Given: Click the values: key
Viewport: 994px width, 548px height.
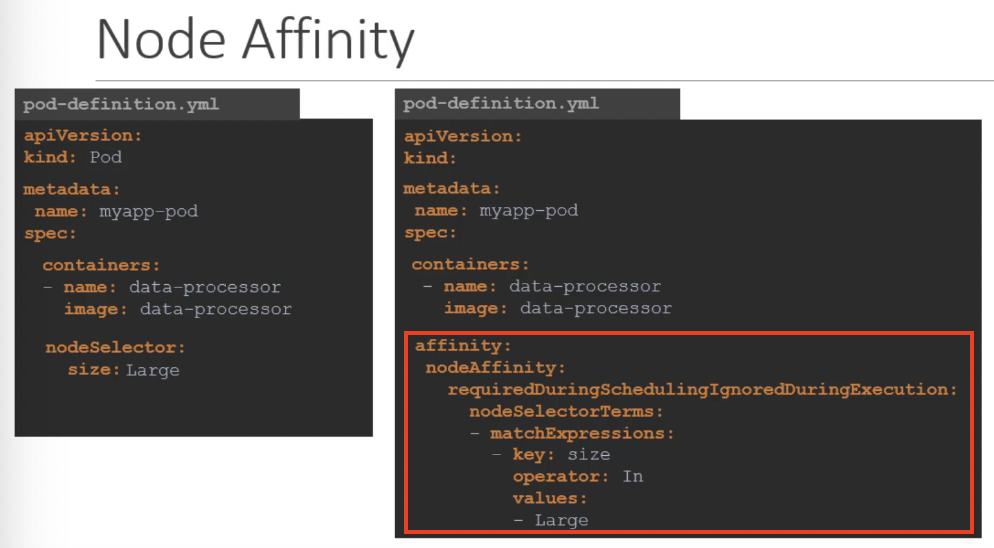Looking at the screenshot, I should (550, 499).
